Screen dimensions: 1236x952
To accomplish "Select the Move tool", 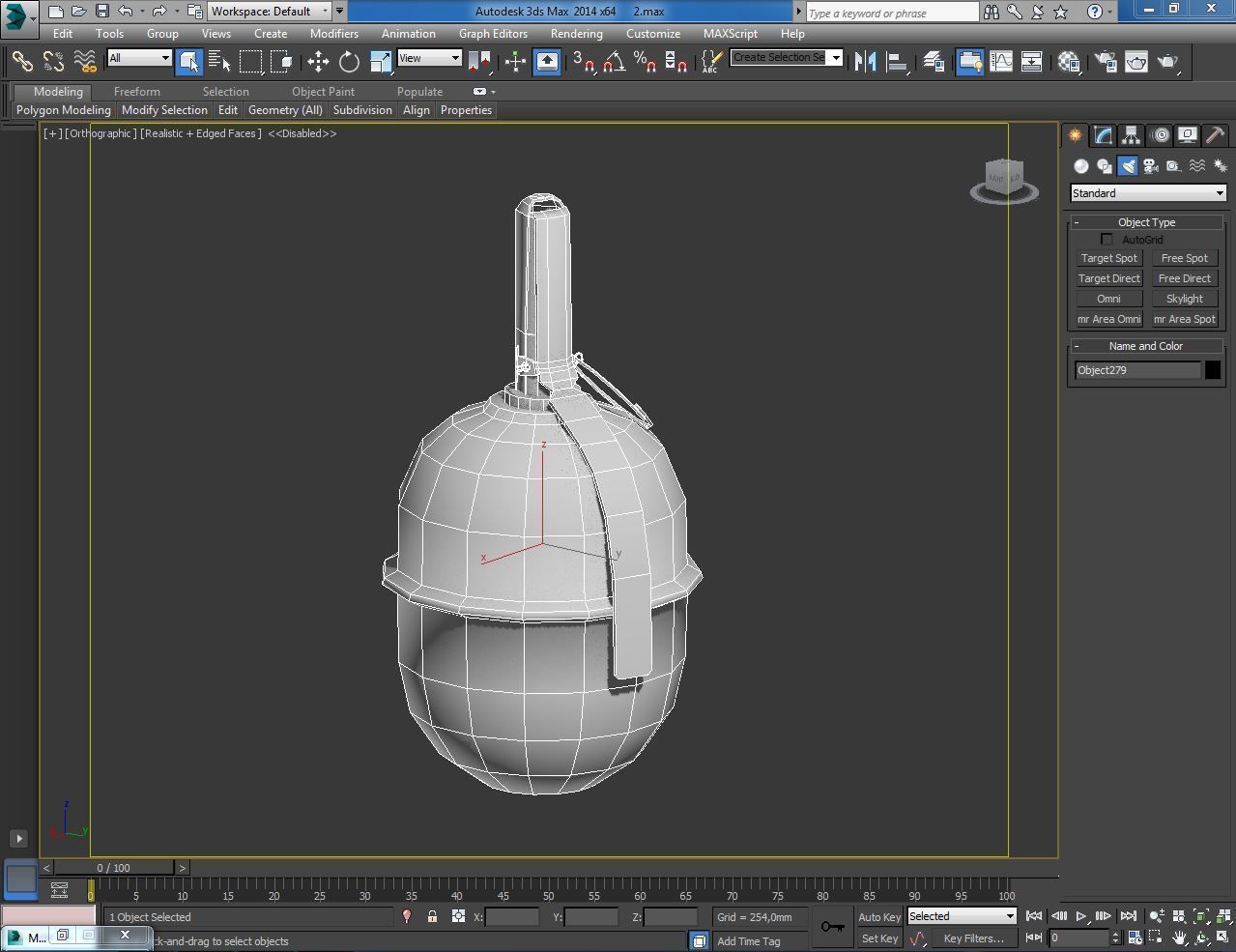I will point(318,62).
